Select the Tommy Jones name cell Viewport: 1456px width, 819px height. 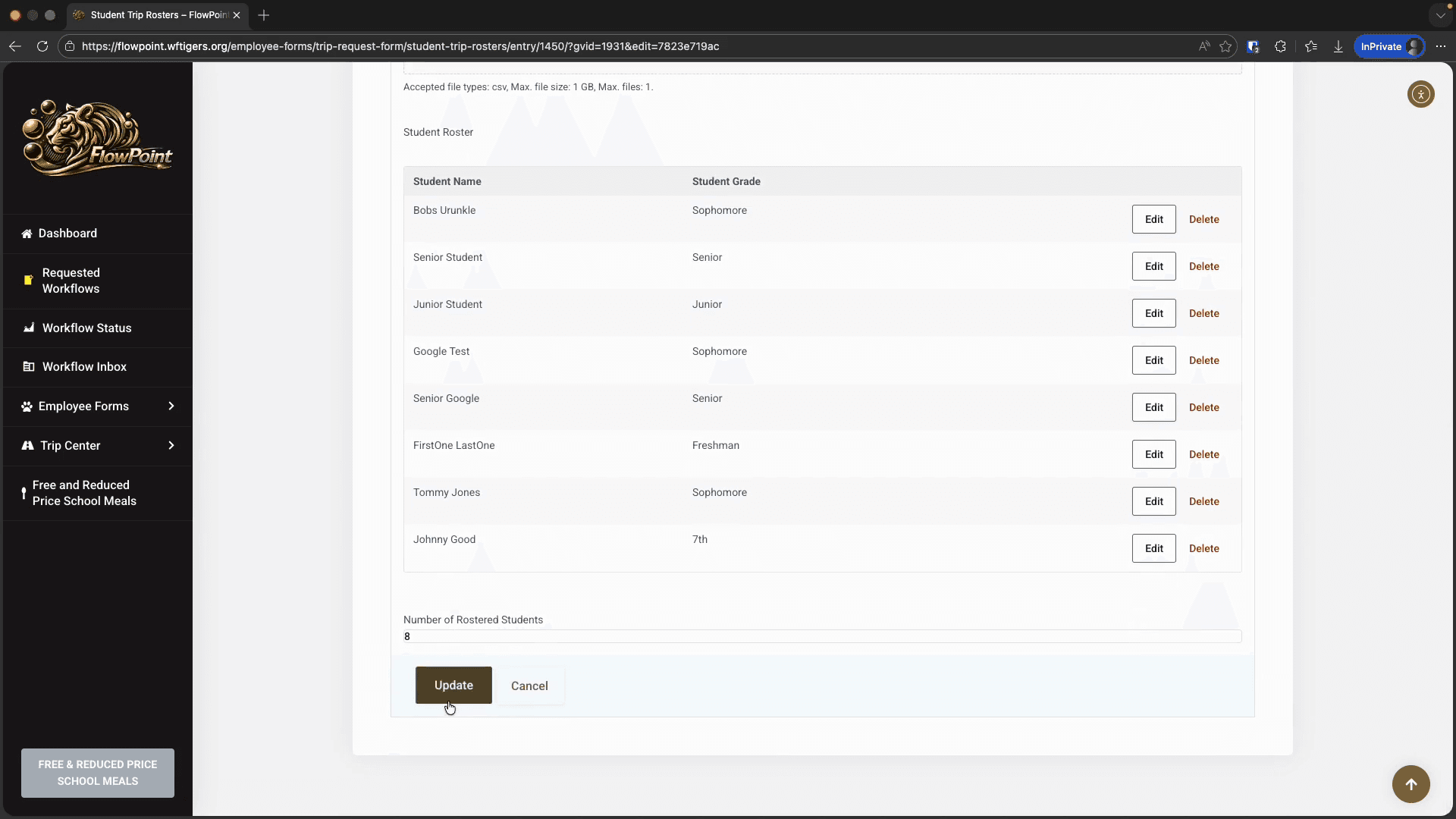point(447,492)
